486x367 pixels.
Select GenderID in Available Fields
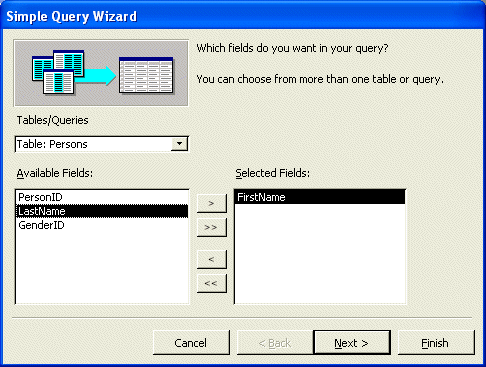tap(102, 225)
